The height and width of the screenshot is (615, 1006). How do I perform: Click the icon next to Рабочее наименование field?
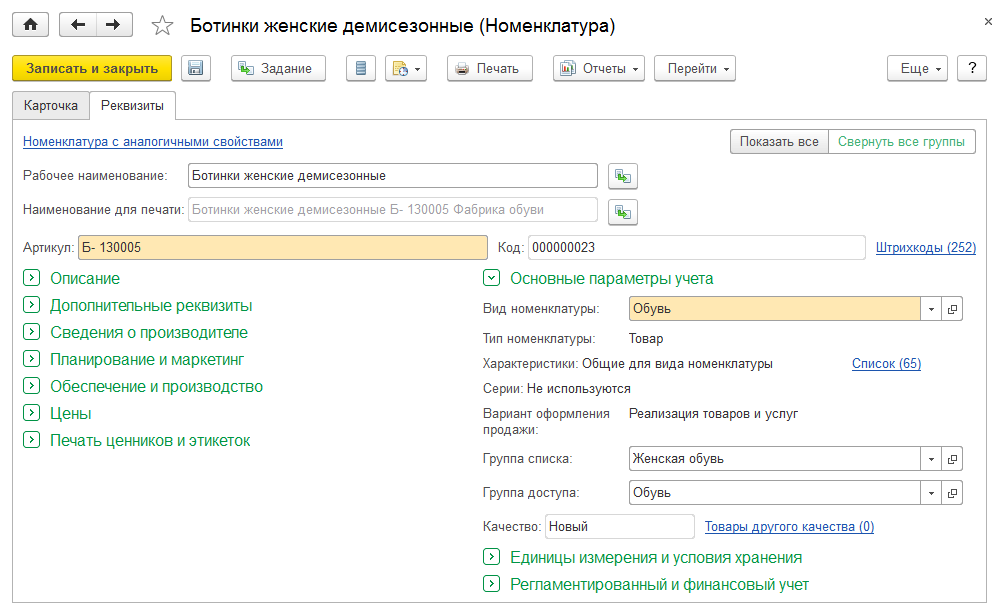click(x=623, y=176)
